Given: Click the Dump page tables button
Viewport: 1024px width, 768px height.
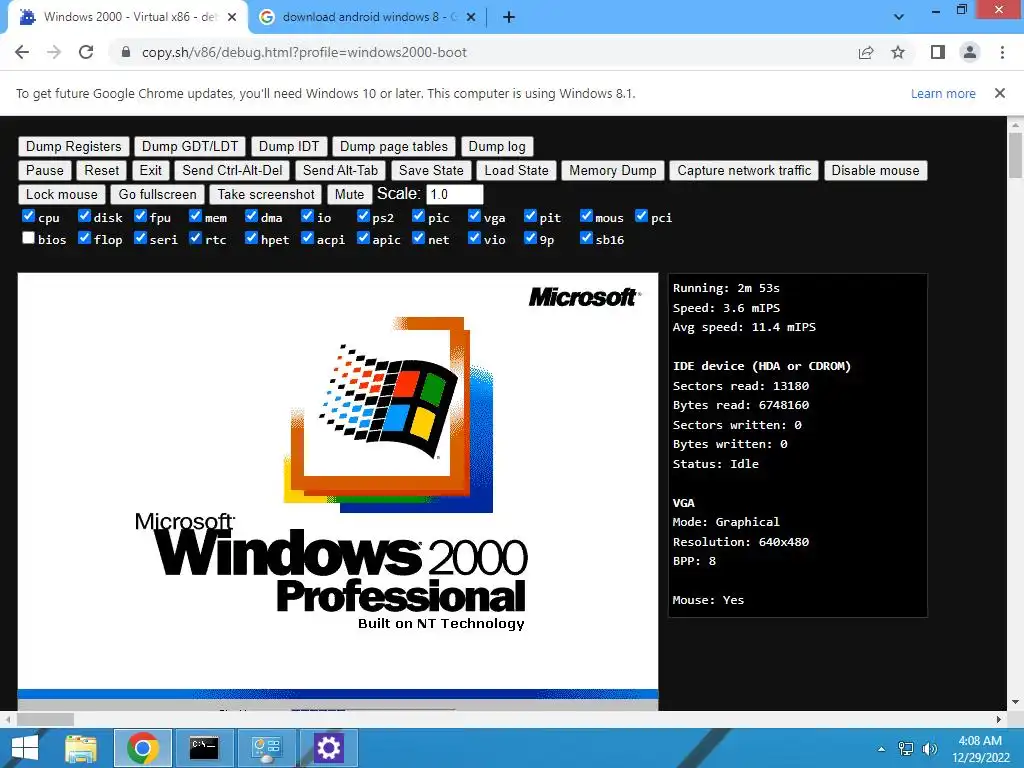Looking at the screenshot, I should pyautogui.click(x=394, y=146).
